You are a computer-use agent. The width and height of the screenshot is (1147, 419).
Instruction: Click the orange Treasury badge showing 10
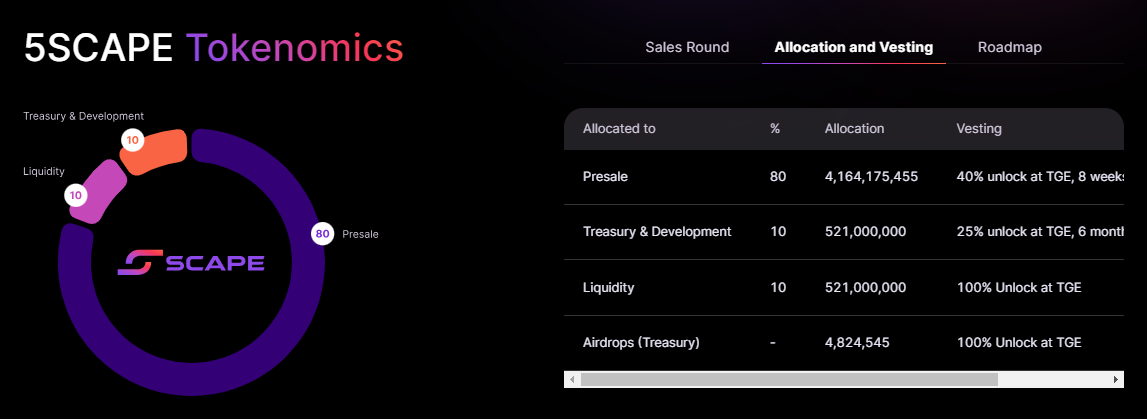pos(132,140)
